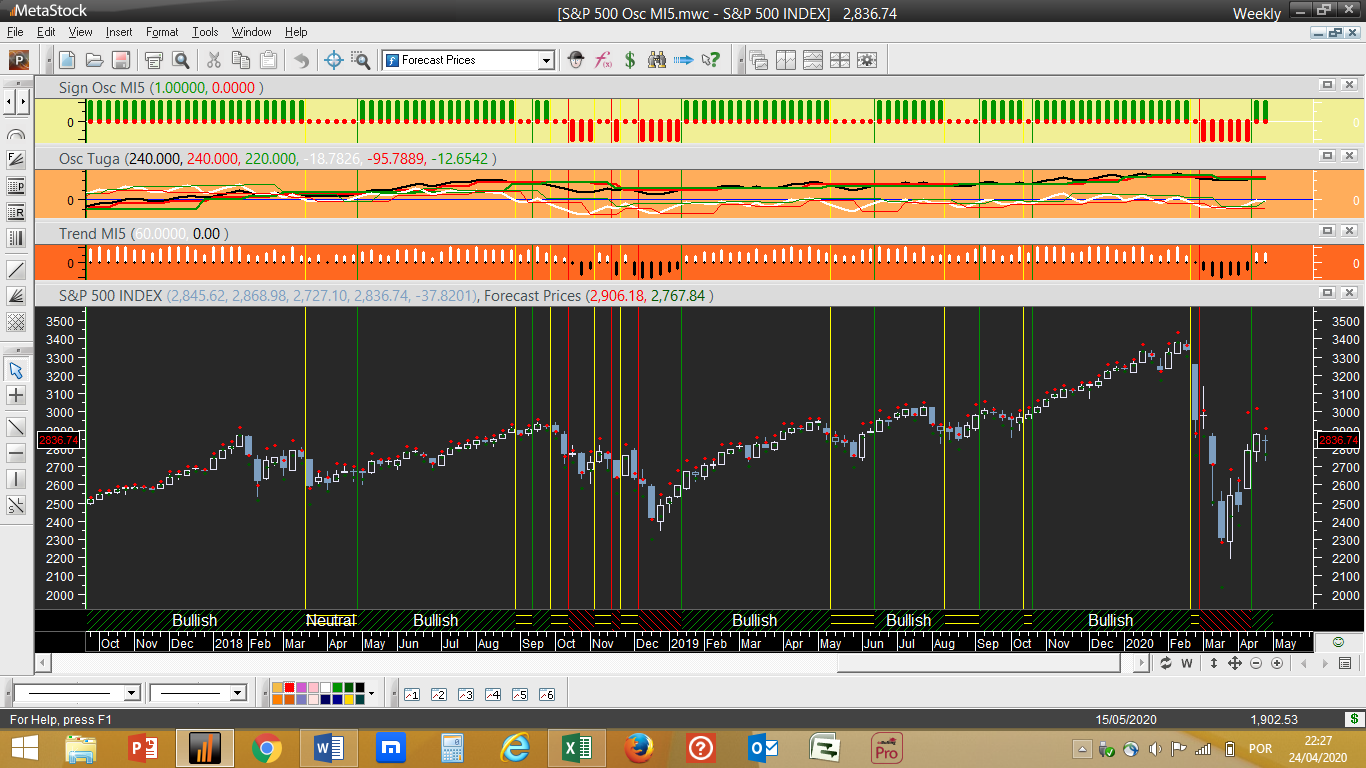The image size is (1366, 768).
Task: Open Excel from the Windows taskbar
Action: [x=575, y=747]
